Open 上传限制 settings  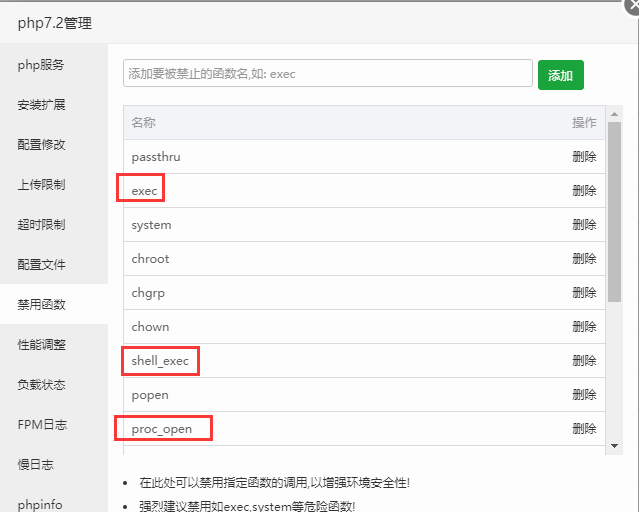click(54, 184)
